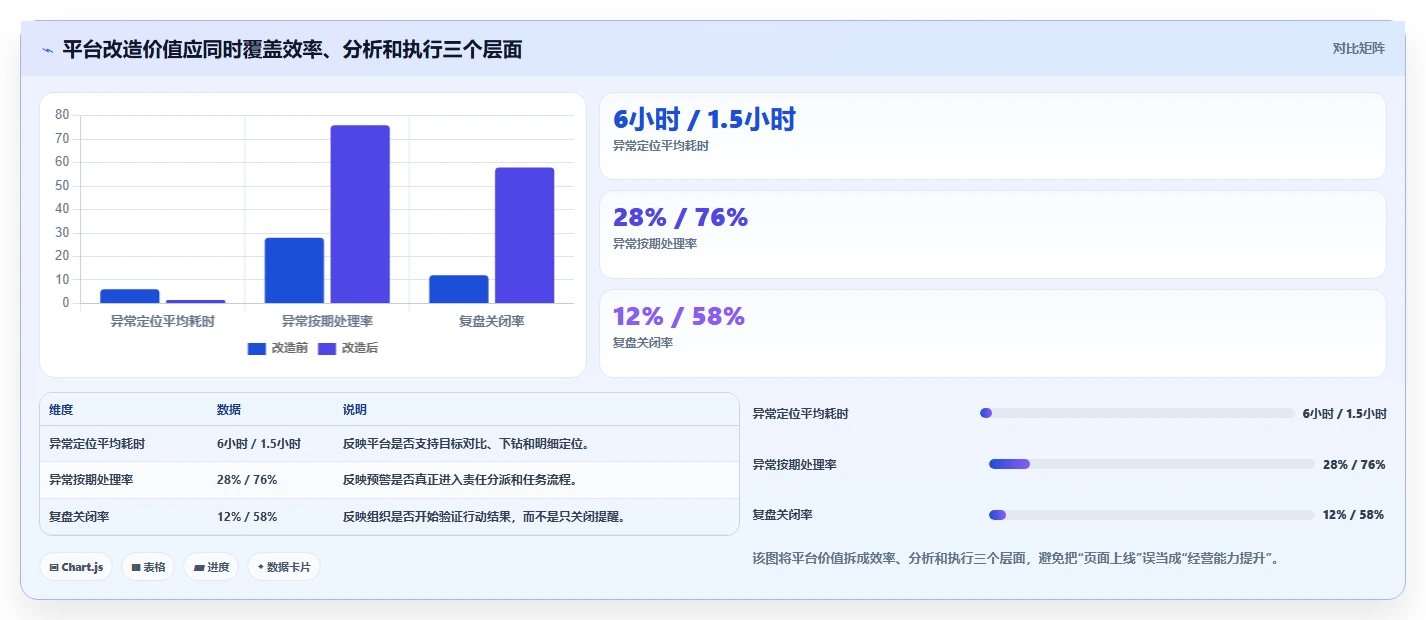Toggle the 改造后 legend item
The width and height of the screenshot is (1426, 620).
click(348, 348)
